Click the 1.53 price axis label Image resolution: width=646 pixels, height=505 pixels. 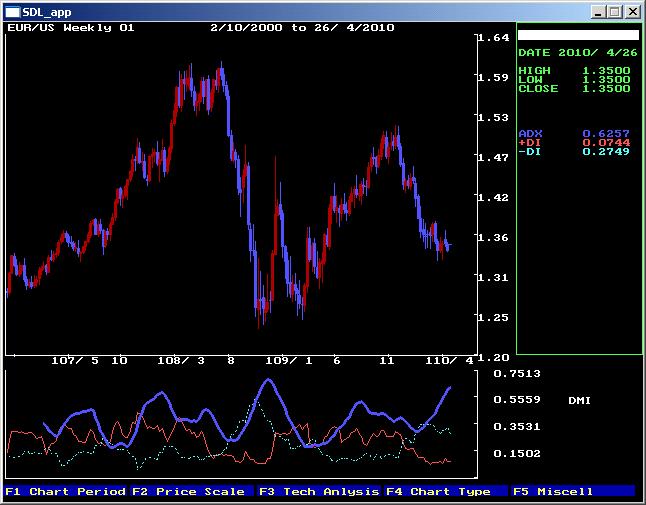(494, 117)
